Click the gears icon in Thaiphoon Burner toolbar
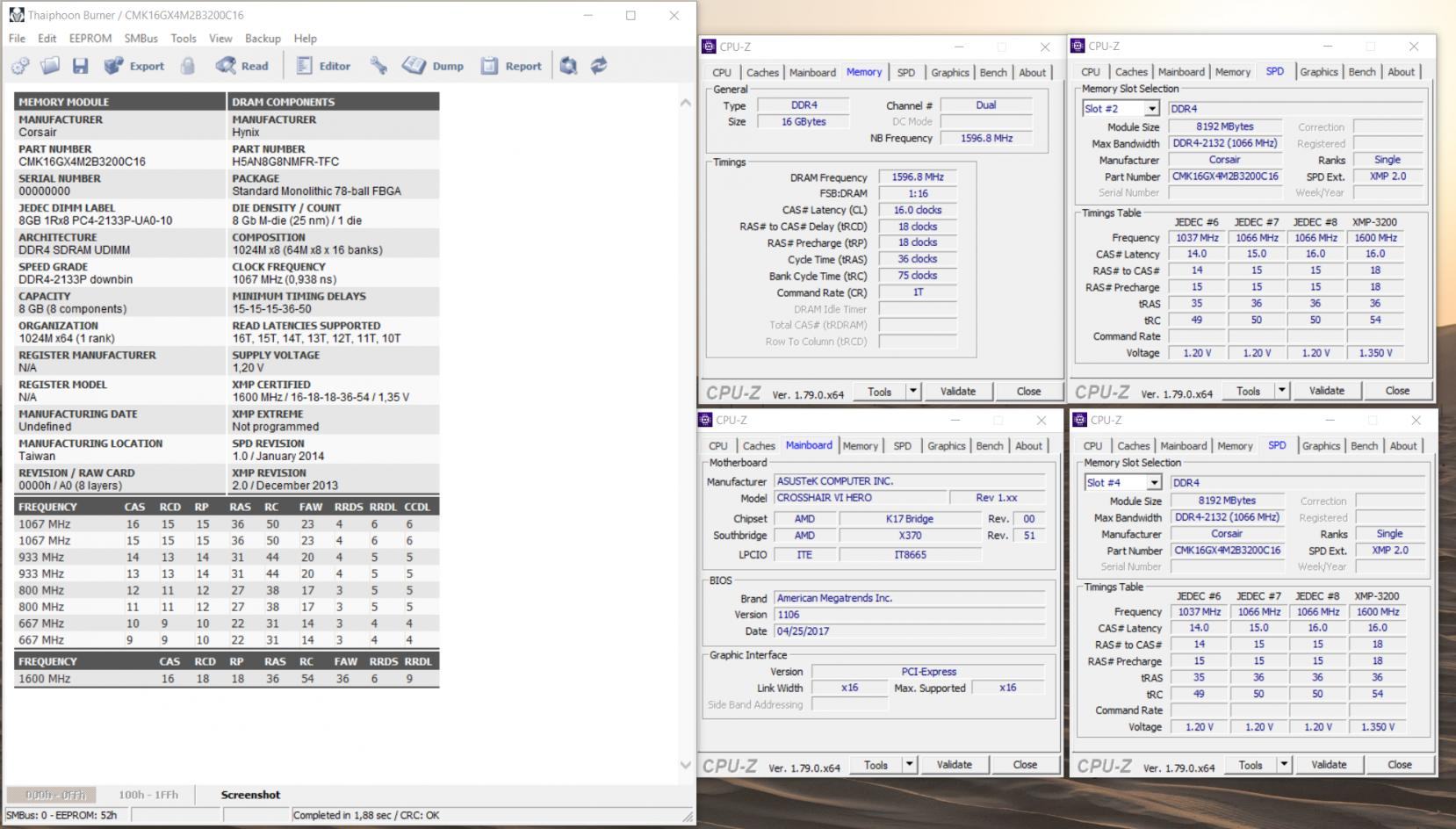 coord(20,66)
